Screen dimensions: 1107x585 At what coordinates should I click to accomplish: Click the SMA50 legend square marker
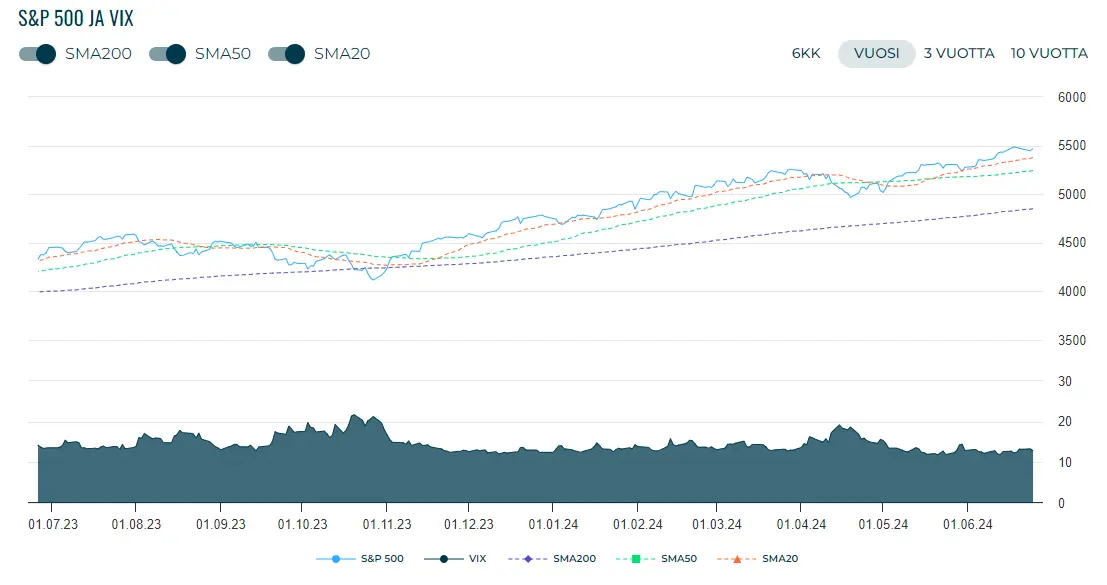[x=635, y=559]
